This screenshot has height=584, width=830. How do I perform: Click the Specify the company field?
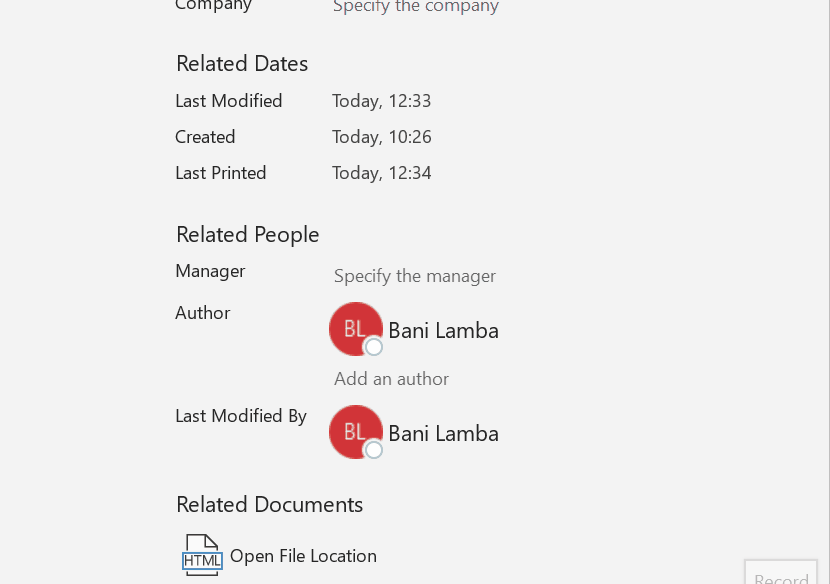click(415, 7)
